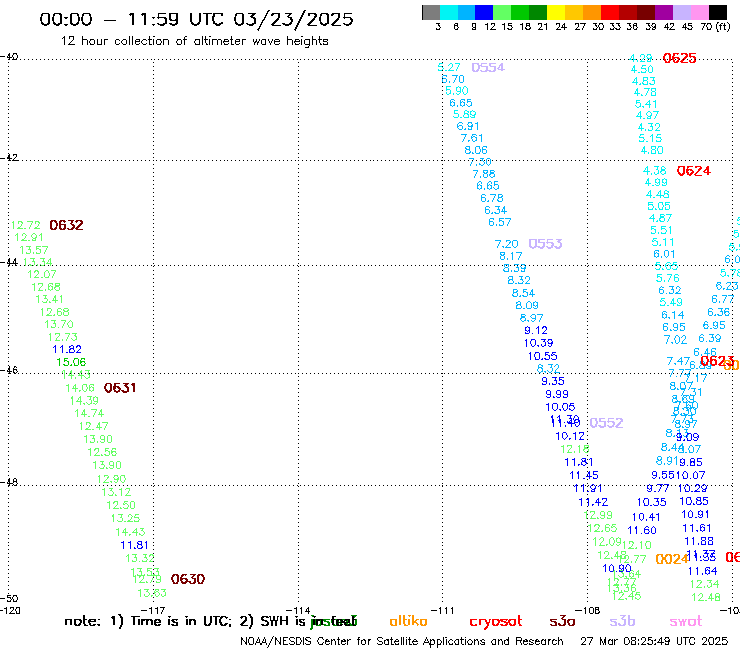Select the 14.74 wave height value
Image resolution: width=740 pixels, height=650 pixels.
[89, 413]
